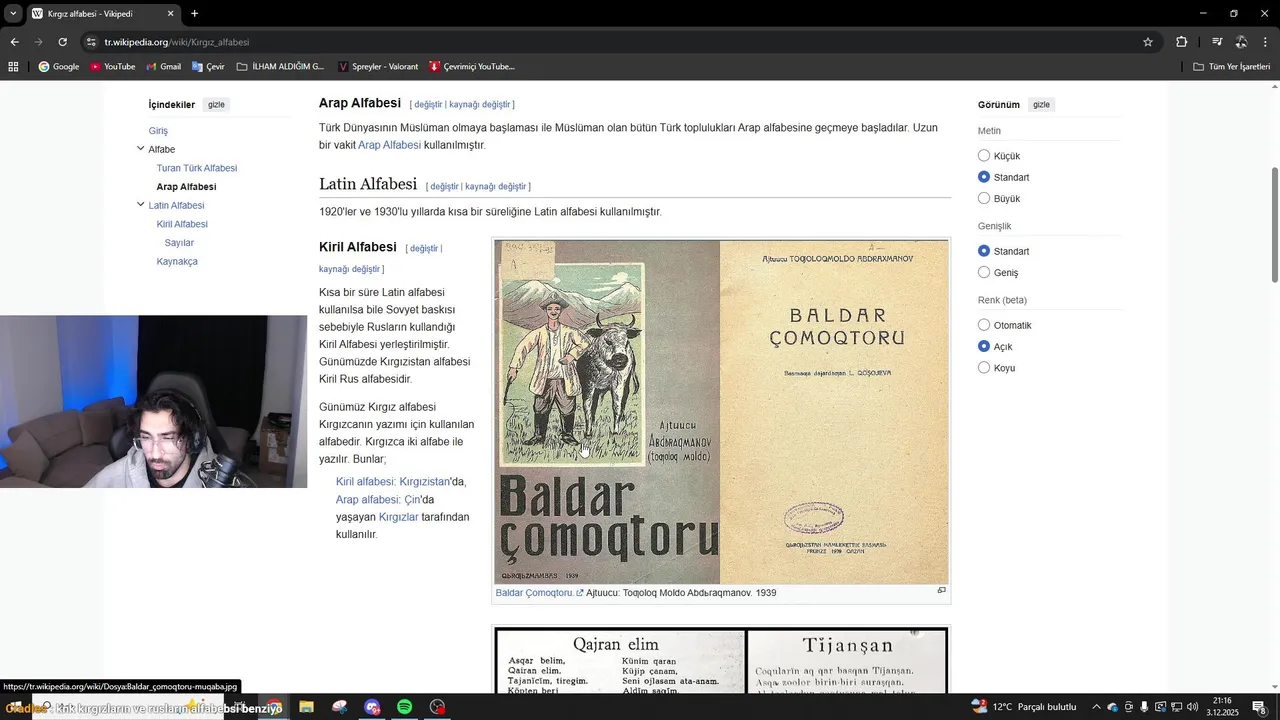Screen dimensions: 1280x720
Task: Bookmark this page with the star icon
Action: pyautogui.click(x=1148, y=42)
